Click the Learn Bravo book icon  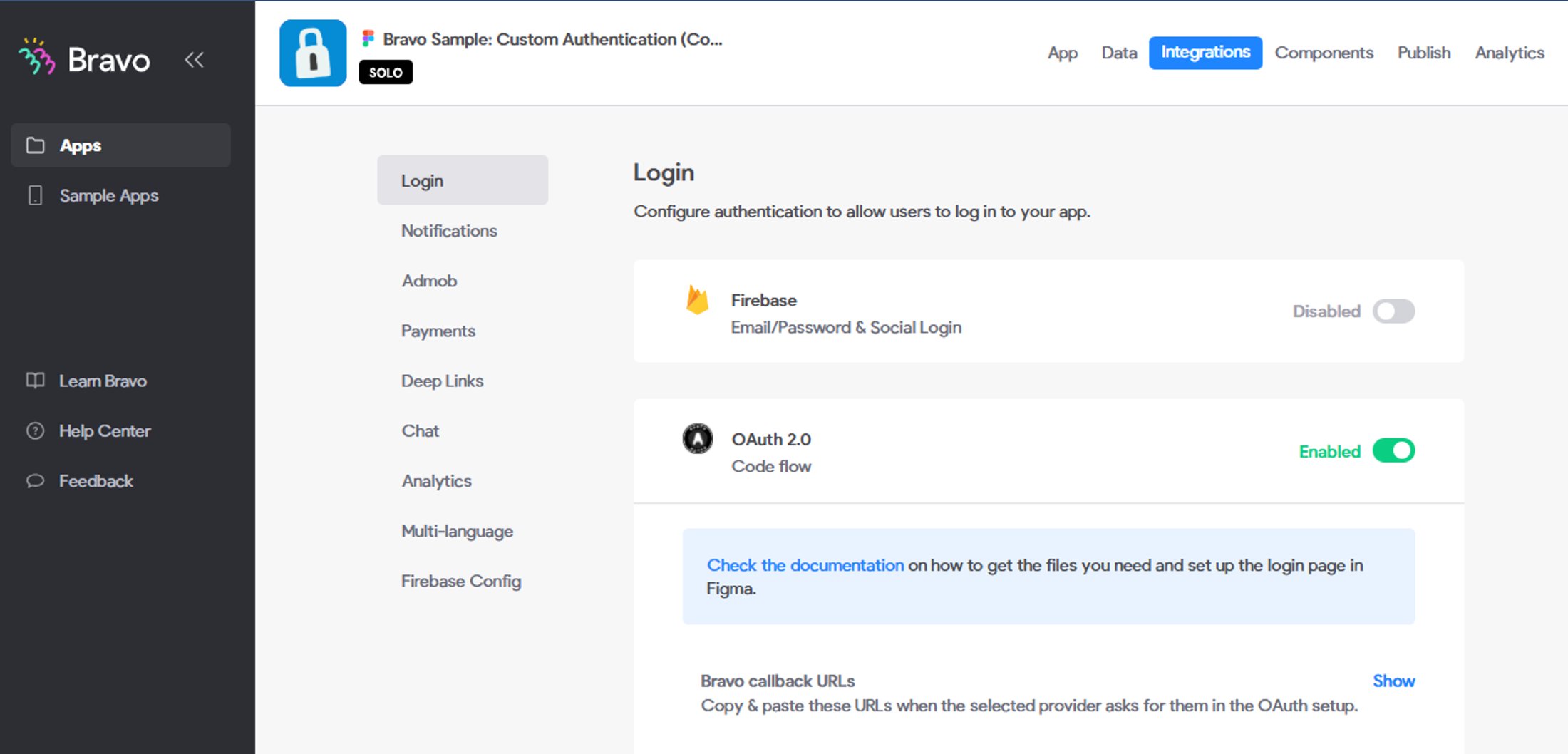[35, 381]
